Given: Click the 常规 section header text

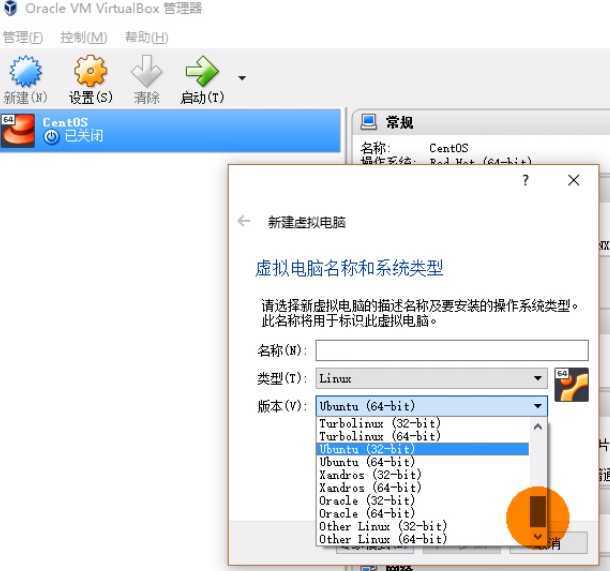Looking at the screenshot, I should coord(400,122).
